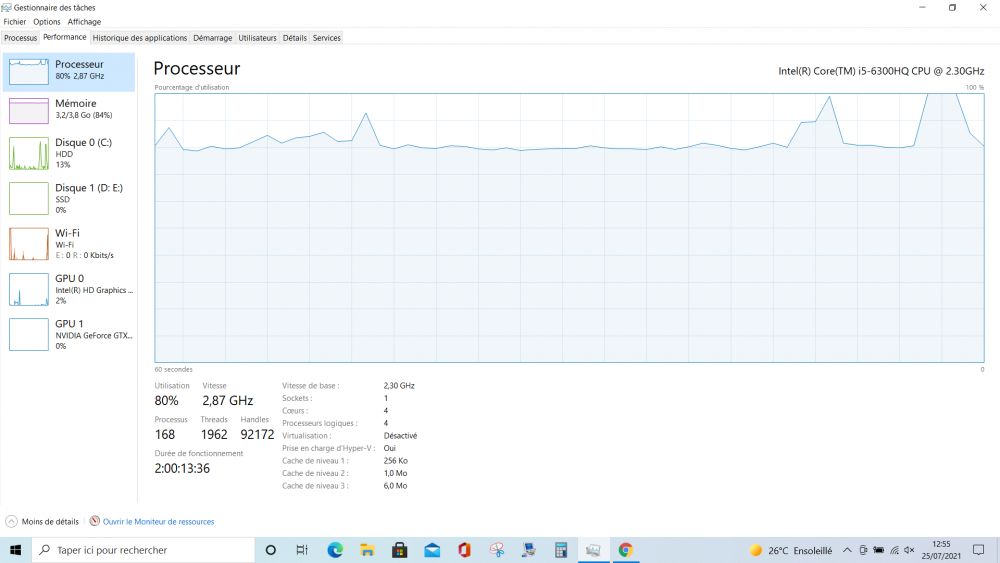Viewport: 1000px width, 563px height.
Task: Open Cortana from the taskbar
Action: (x=270, y=550)
